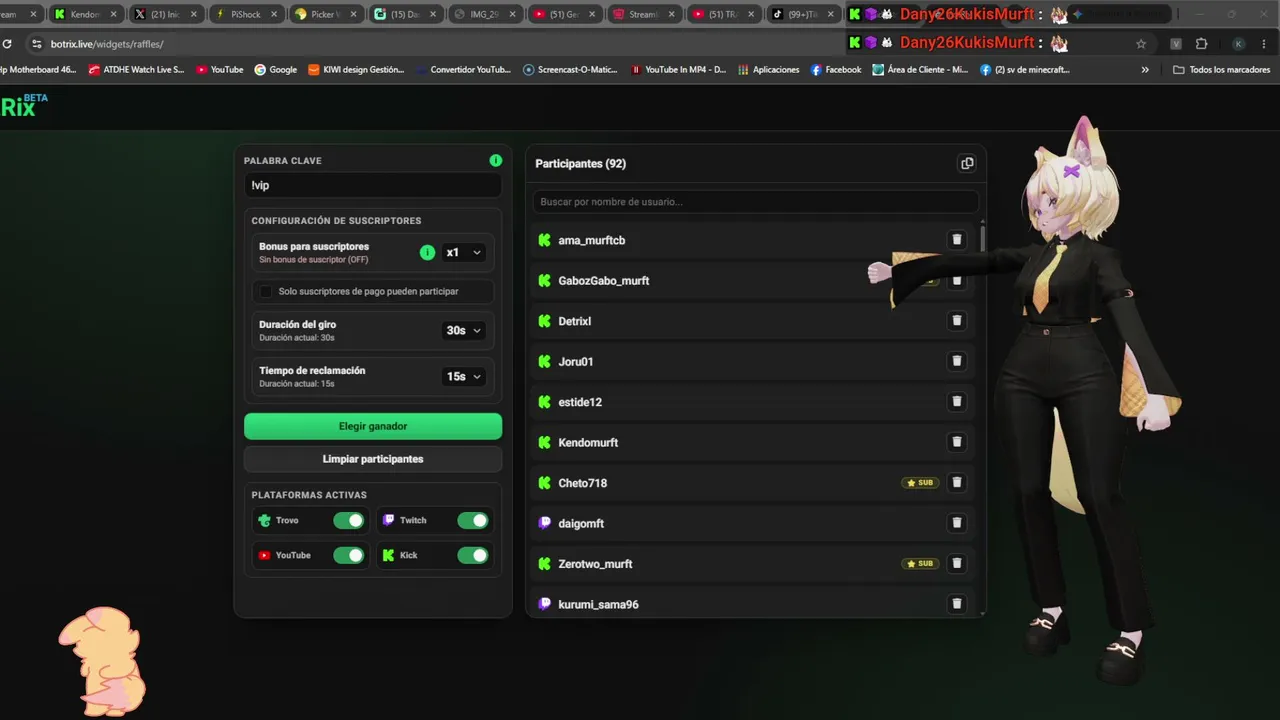This screenshot has width=1280, height=720.
Task: Click the green info icon beside Palabra Clave
Action: click(496, 160)
